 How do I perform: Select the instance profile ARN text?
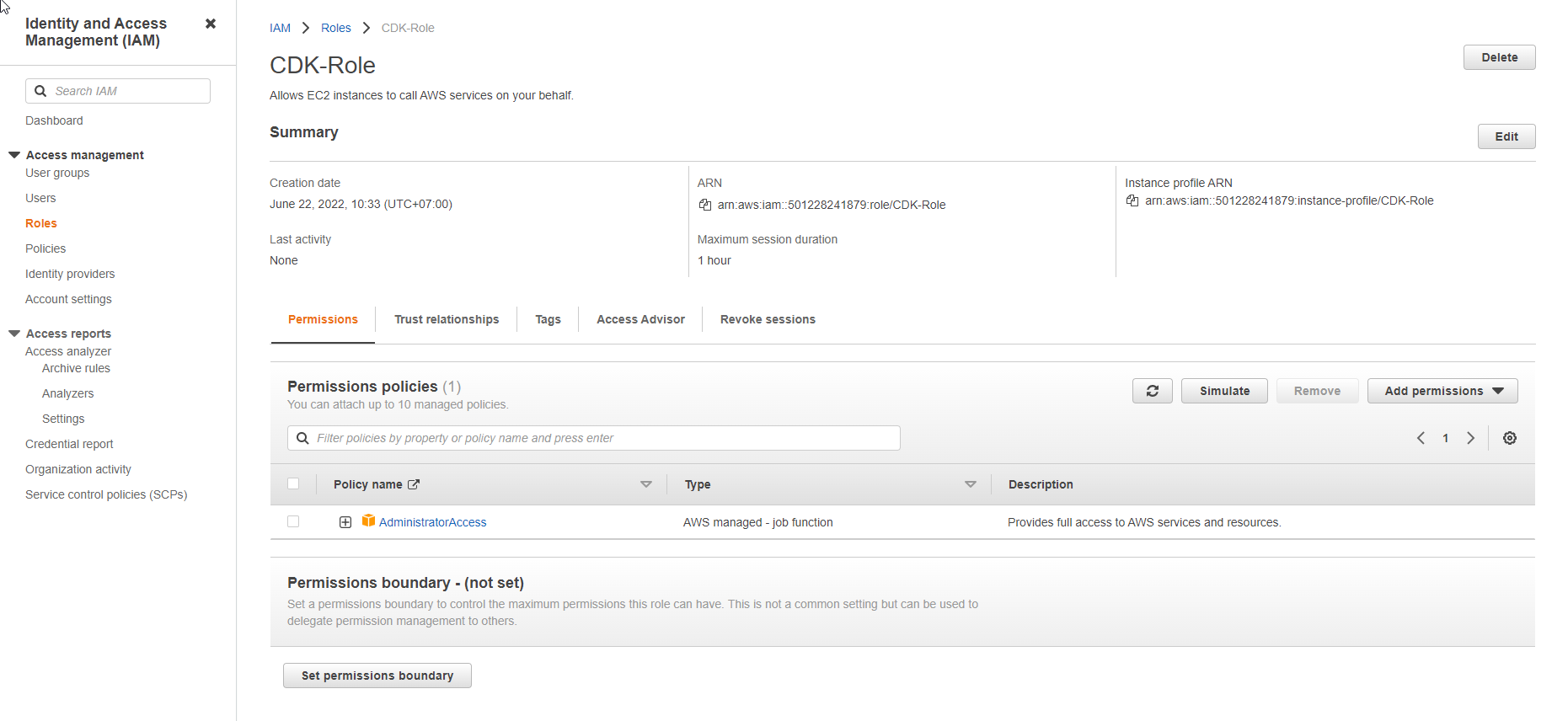coord(1289,200)
